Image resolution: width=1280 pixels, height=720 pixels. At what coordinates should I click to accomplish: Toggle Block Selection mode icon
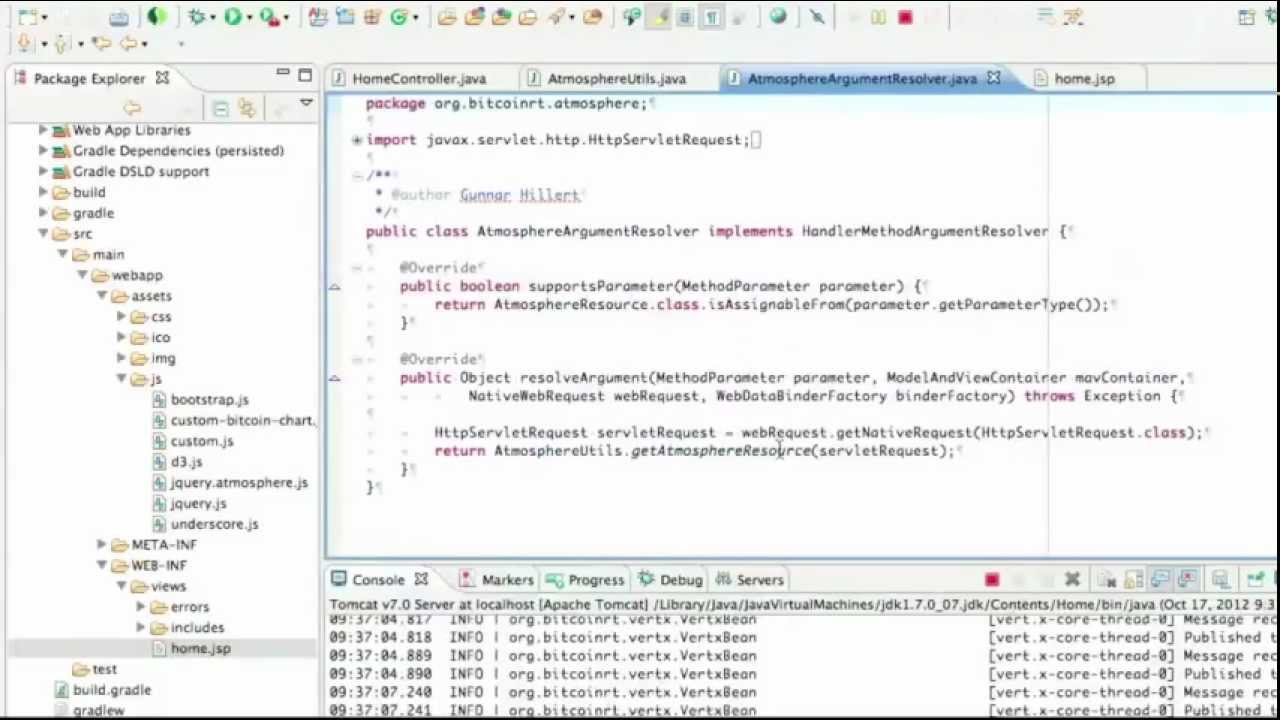point(685,17)
